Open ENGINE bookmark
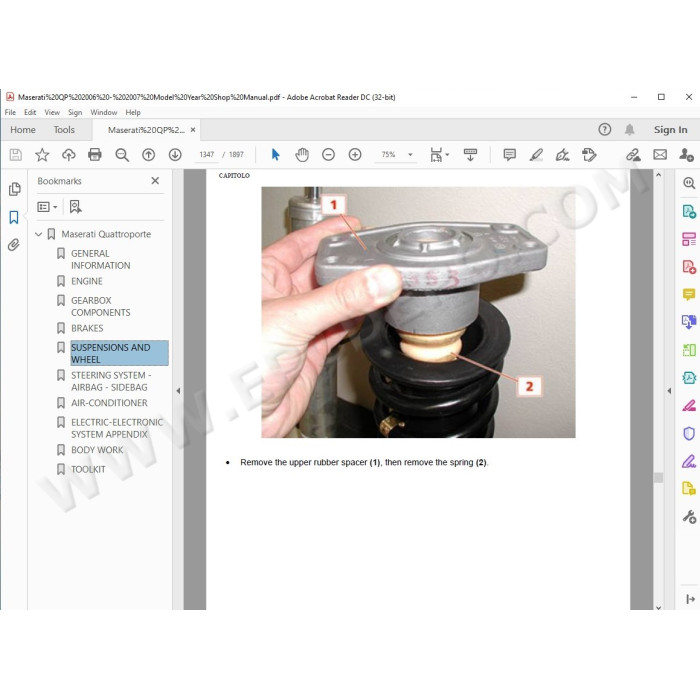 [87, 281]
